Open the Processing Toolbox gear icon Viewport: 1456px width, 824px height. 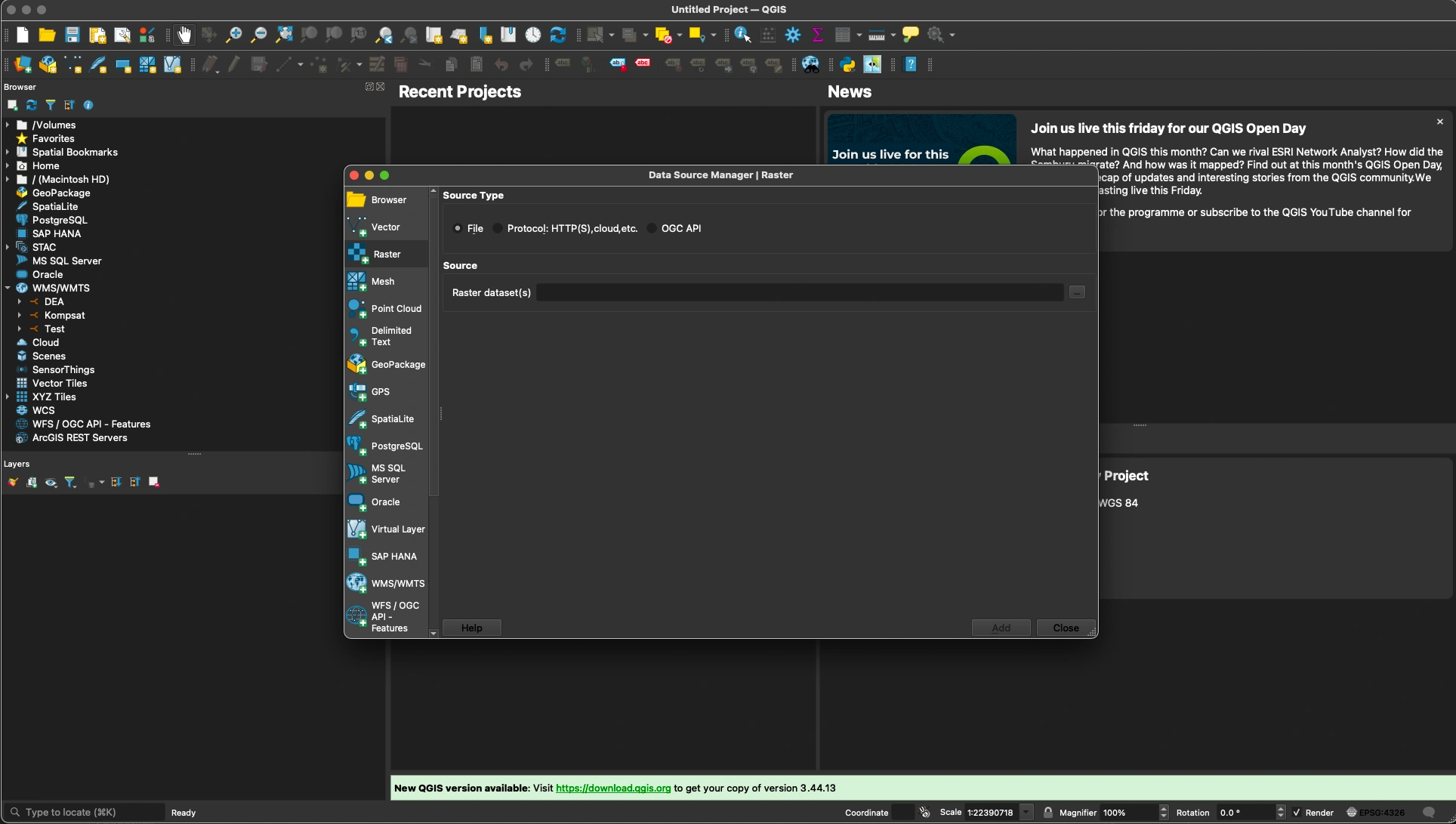(x=793, y=35)
